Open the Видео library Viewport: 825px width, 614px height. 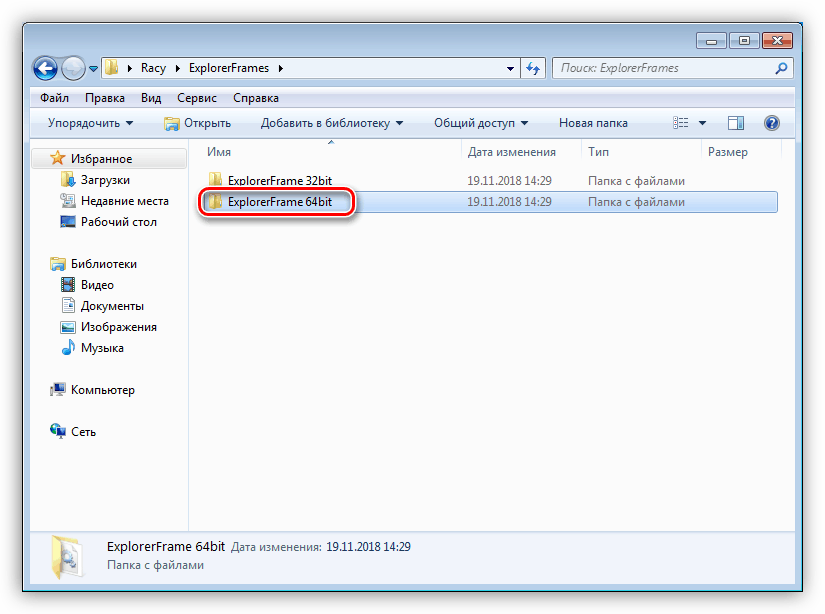click(x=97, y=285)
